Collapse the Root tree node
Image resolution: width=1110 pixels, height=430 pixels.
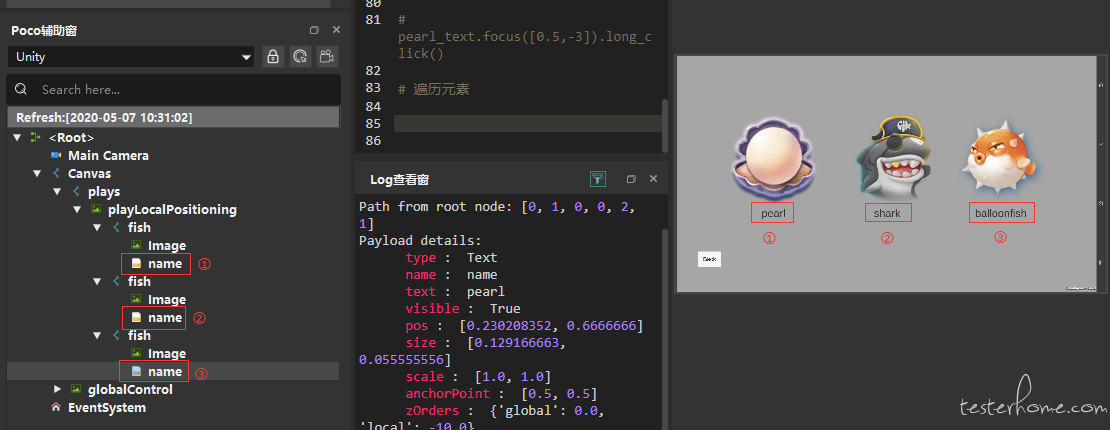point(17,137)
